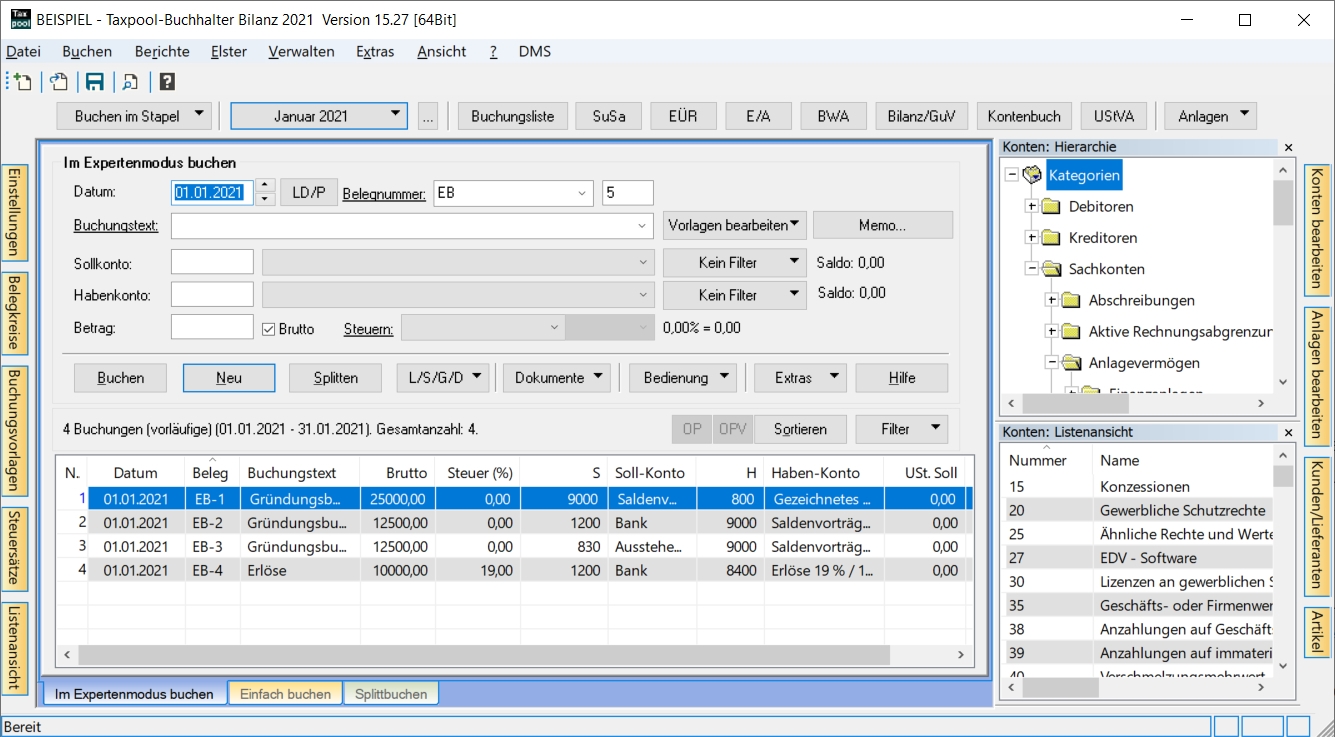The height and width of the screenshot is (737, 1335).
Task: Expand the Kreditoren tree node
Action: (1031, 238)
